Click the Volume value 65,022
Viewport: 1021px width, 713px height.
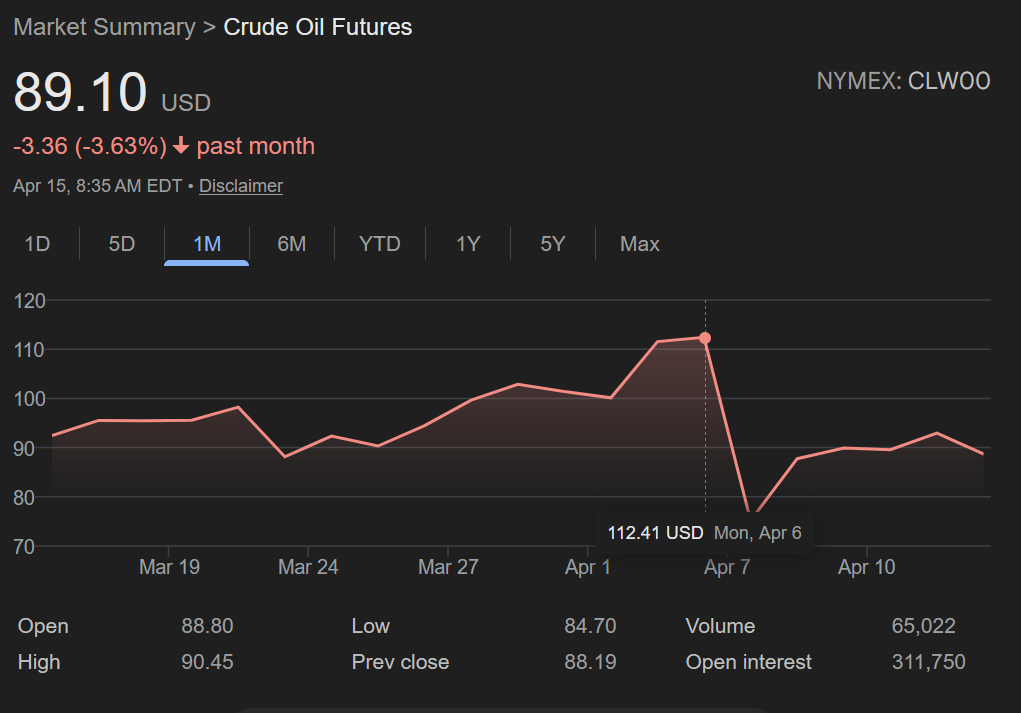(923, 626)
